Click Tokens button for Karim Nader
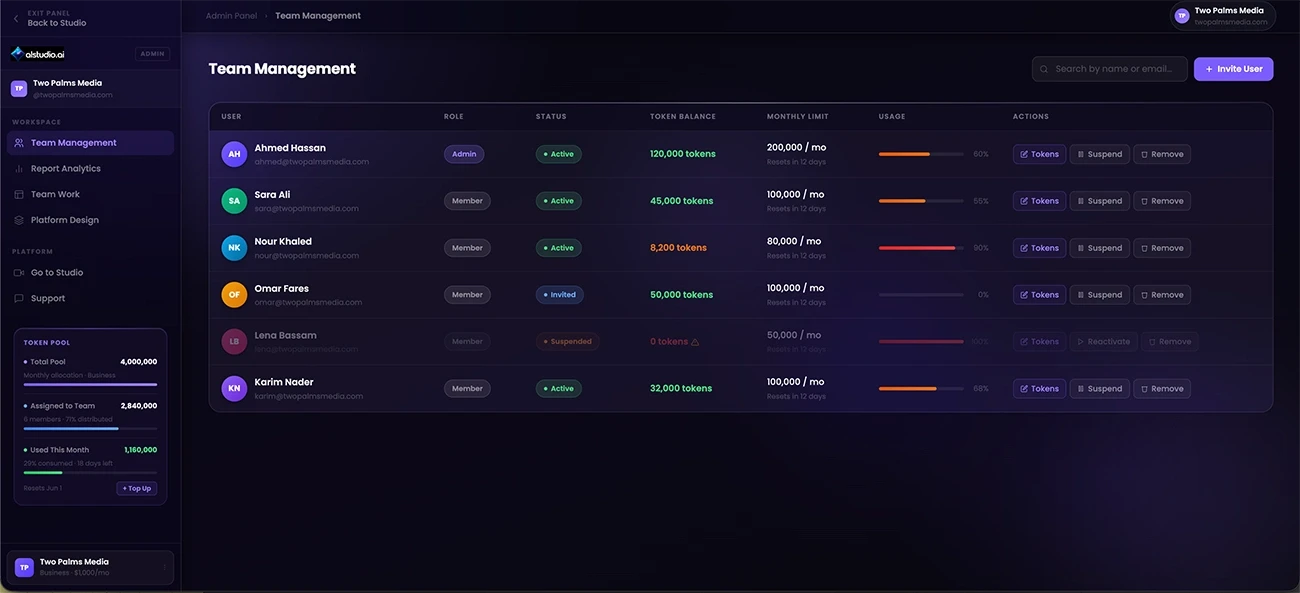 1039,389
